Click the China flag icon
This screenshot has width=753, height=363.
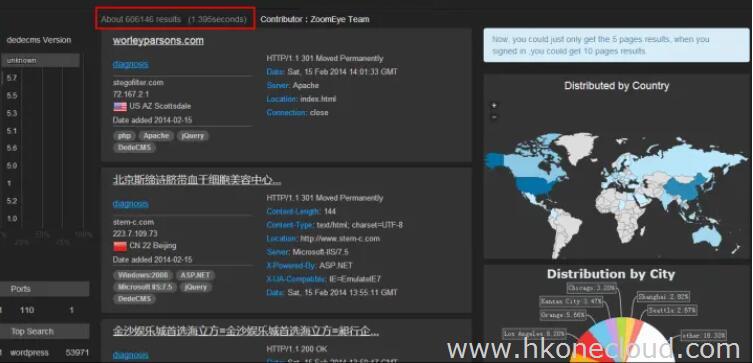[x=120, y=246]
